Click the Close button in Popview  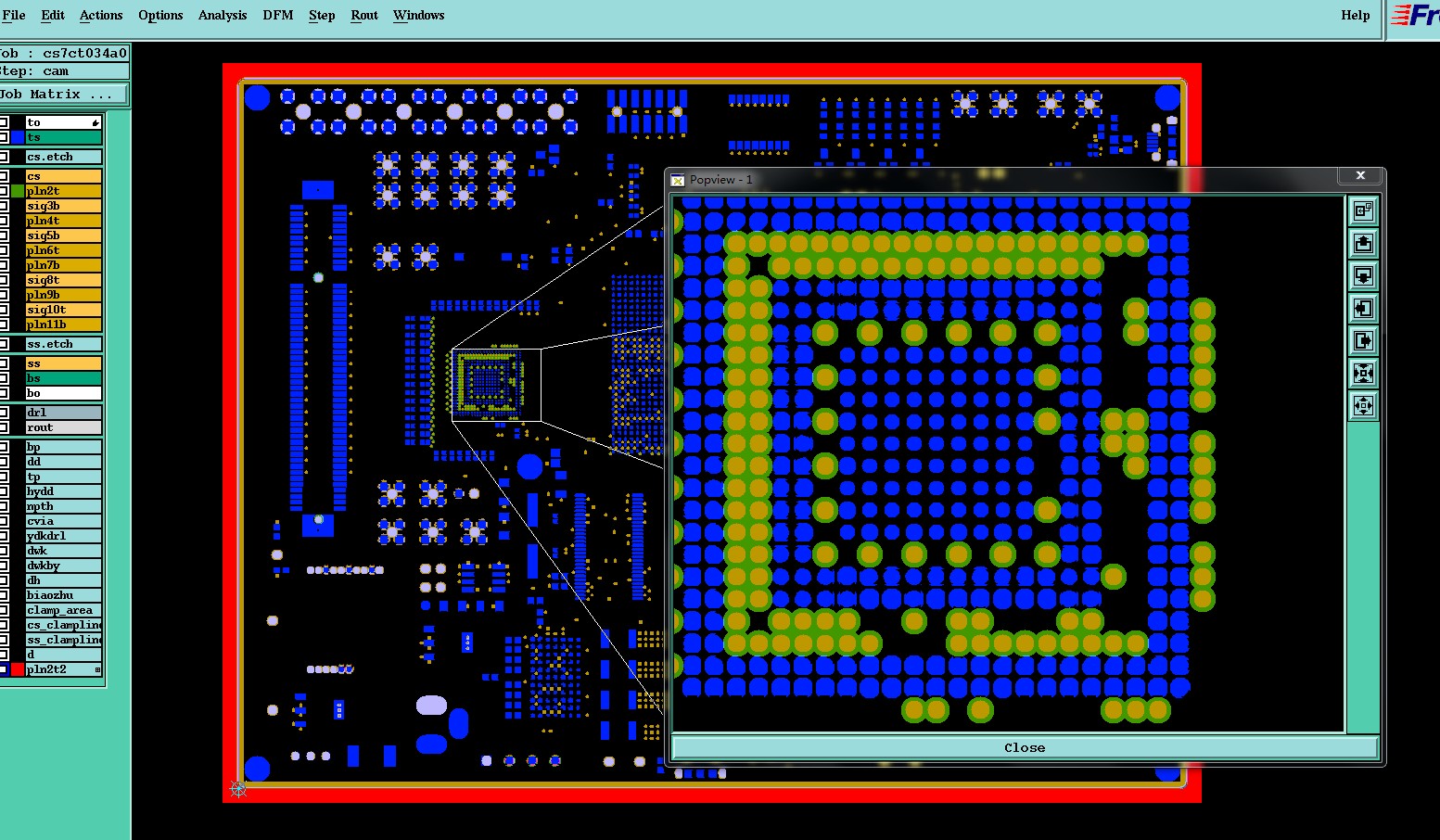click(1025, 747)
